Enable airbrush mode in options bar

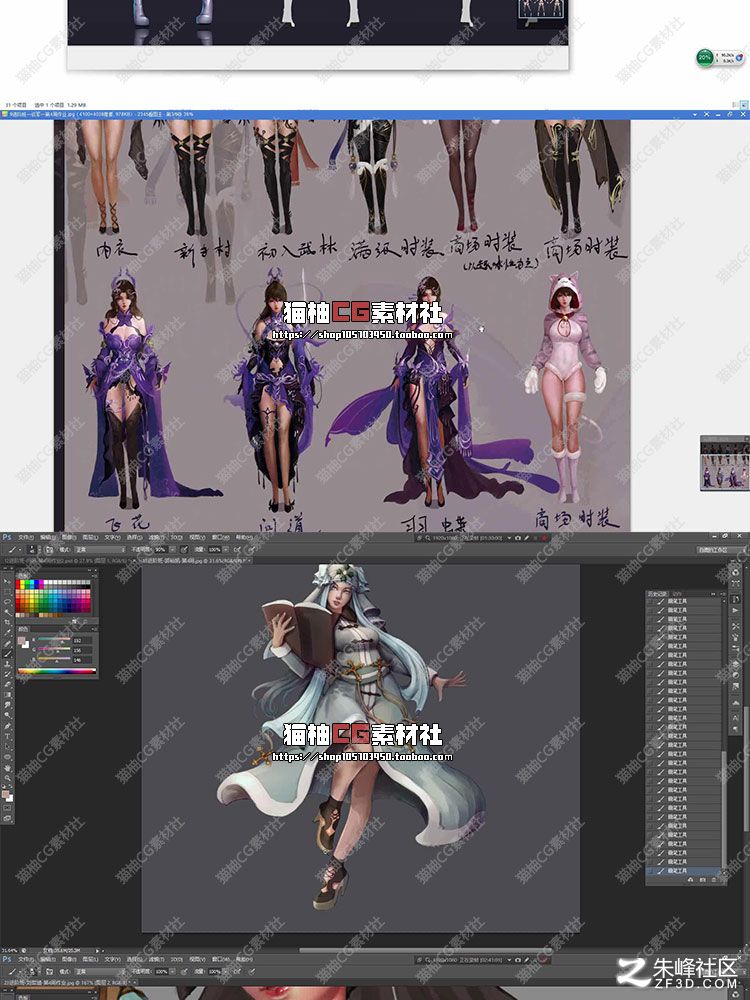point(237,550)
